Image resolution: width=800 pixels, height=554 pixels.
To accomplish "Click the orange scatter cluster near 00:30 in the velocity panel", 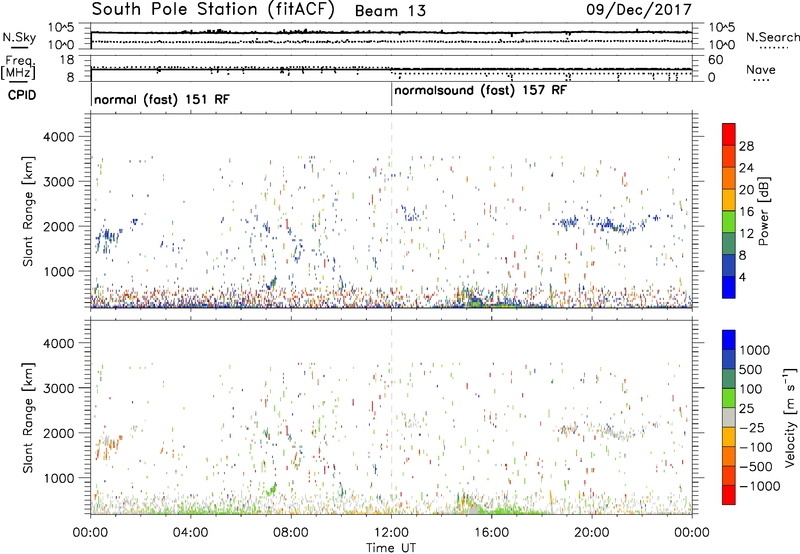I will (x=108, y=446).
